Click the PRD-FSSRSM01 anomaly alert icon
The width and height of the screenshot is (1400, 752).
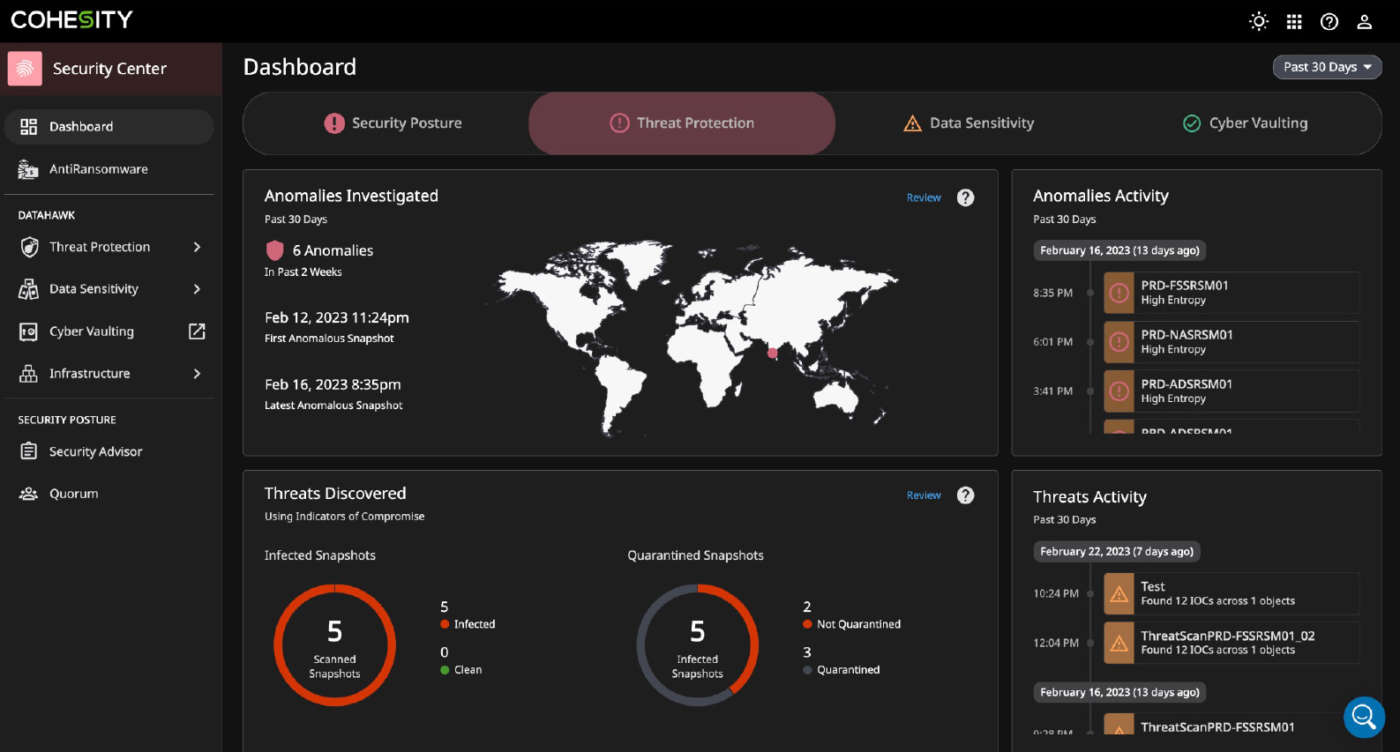[x=1119, y=292]
